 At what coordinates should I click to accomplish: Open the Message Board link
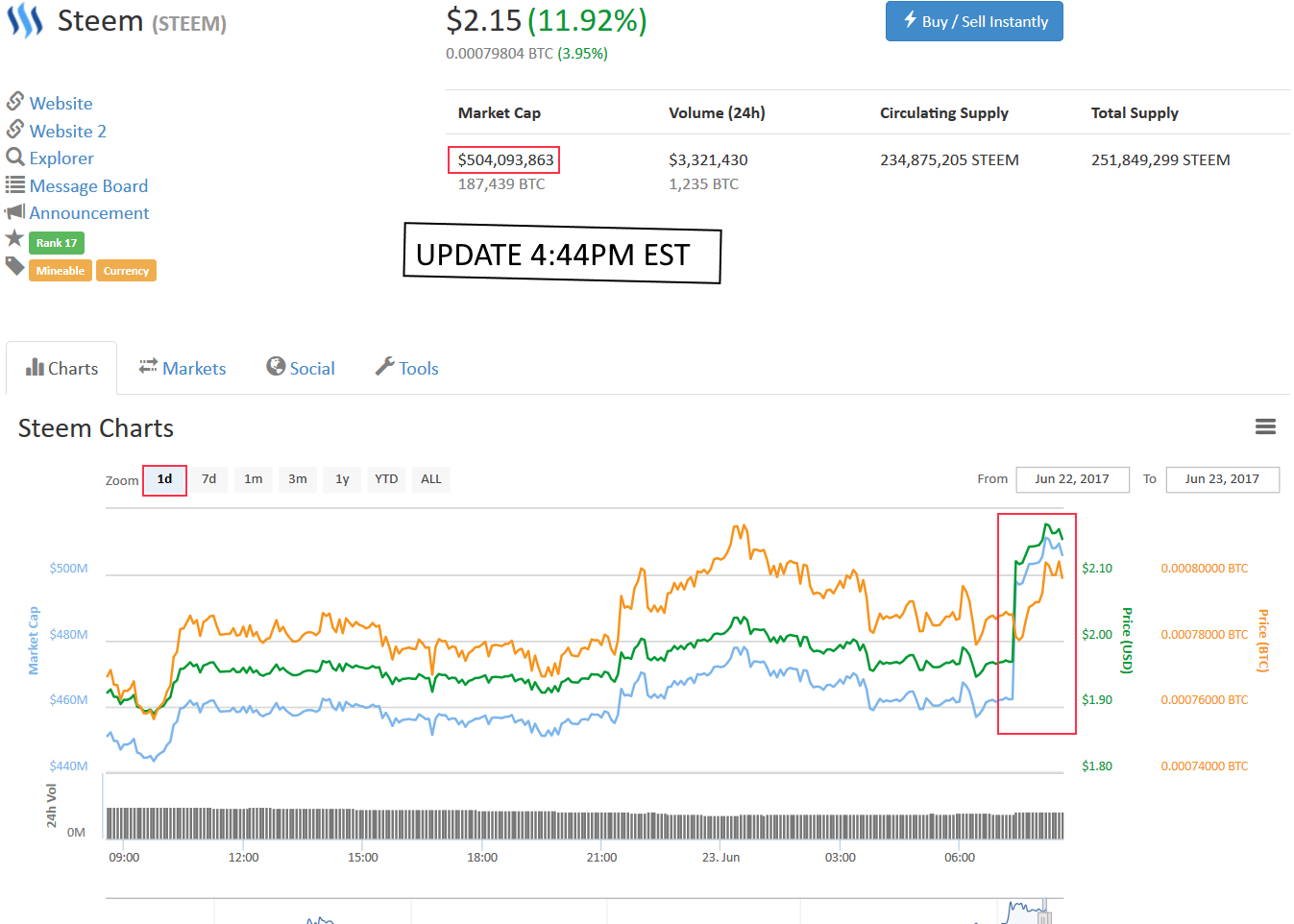pos(88,185)
